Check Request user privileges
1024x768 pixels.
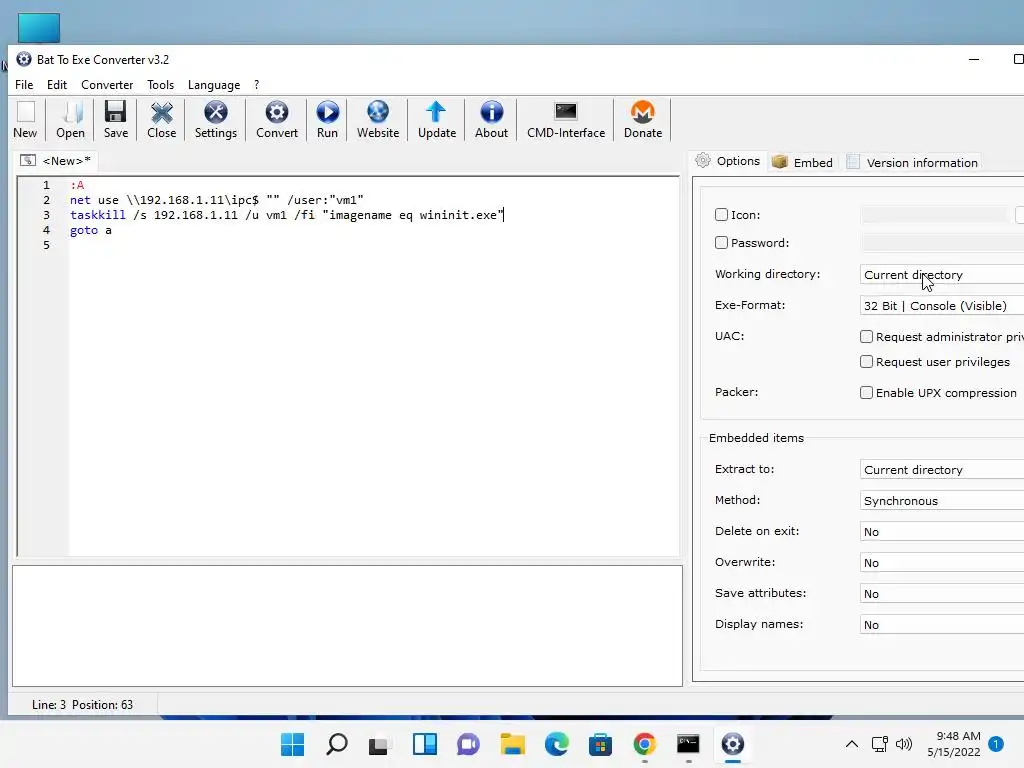click(866, 361)
